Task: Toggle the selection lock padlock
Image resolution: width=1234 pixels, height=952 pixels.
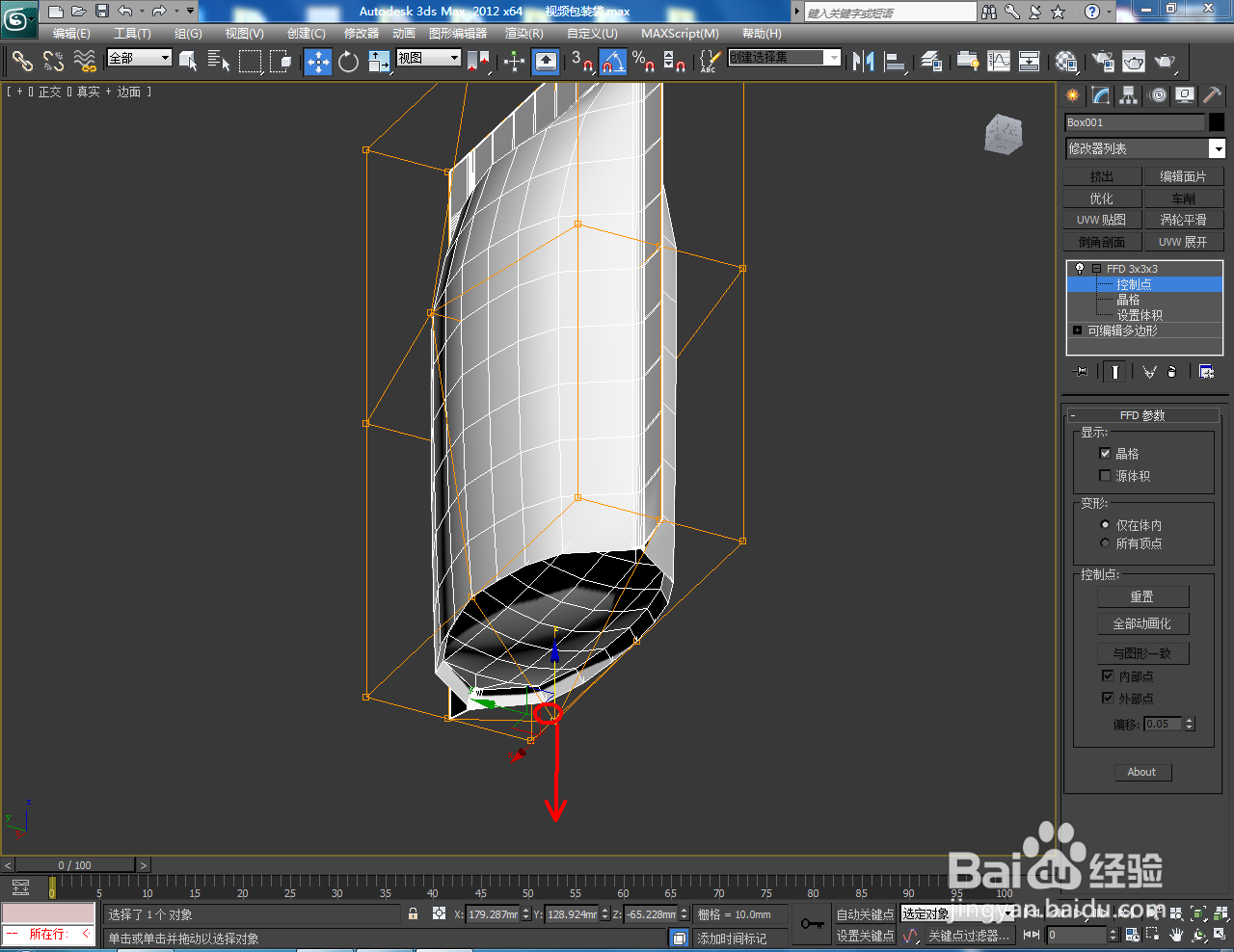Action: [x=414, y=913]
